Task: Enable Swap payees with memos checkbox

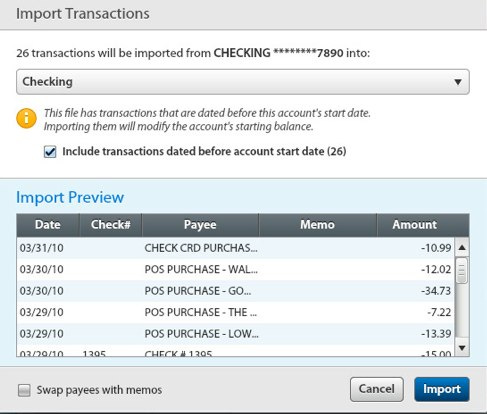Action: (24, 390)
